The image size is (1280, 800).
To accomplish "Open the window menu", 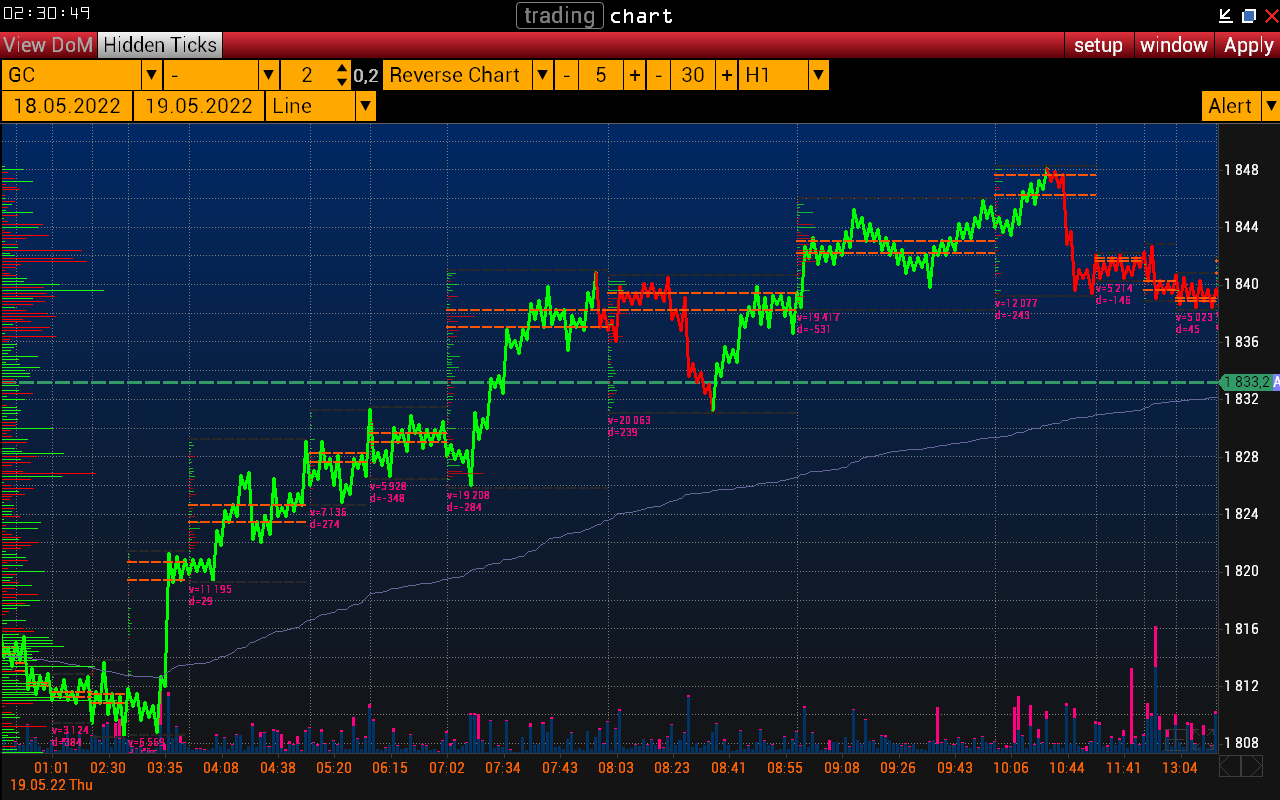I will click(1174, 45).
